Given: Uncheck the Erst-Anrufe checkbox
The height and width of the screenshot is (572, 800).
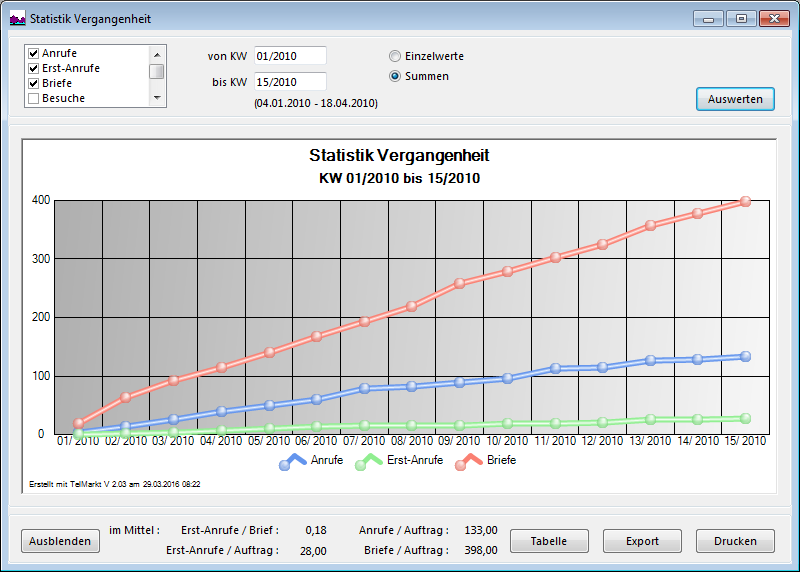Looking at the screenshot, I should pyautogui.click(x=34, y=68).
